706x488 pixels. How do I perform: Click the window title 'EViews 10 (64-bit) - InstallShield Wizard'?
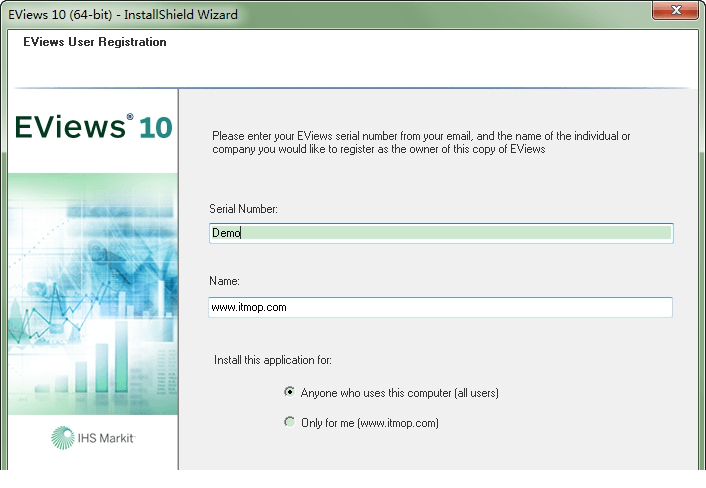click(123, 14)
